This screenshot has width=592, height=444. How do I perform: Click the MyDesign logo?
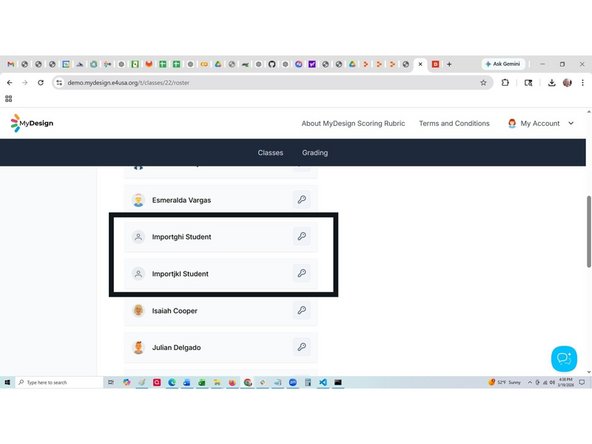[32, 123]
